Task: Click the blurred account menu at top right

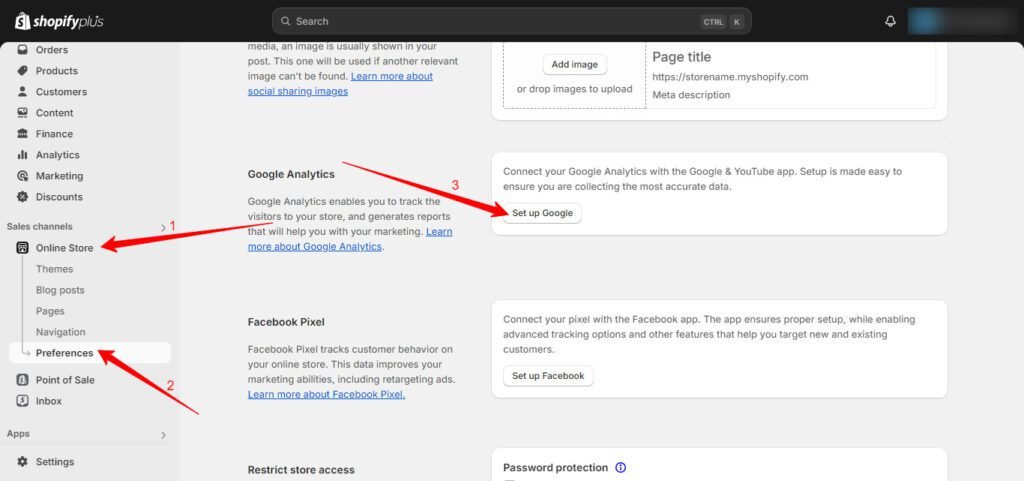Action: (960, 22)
